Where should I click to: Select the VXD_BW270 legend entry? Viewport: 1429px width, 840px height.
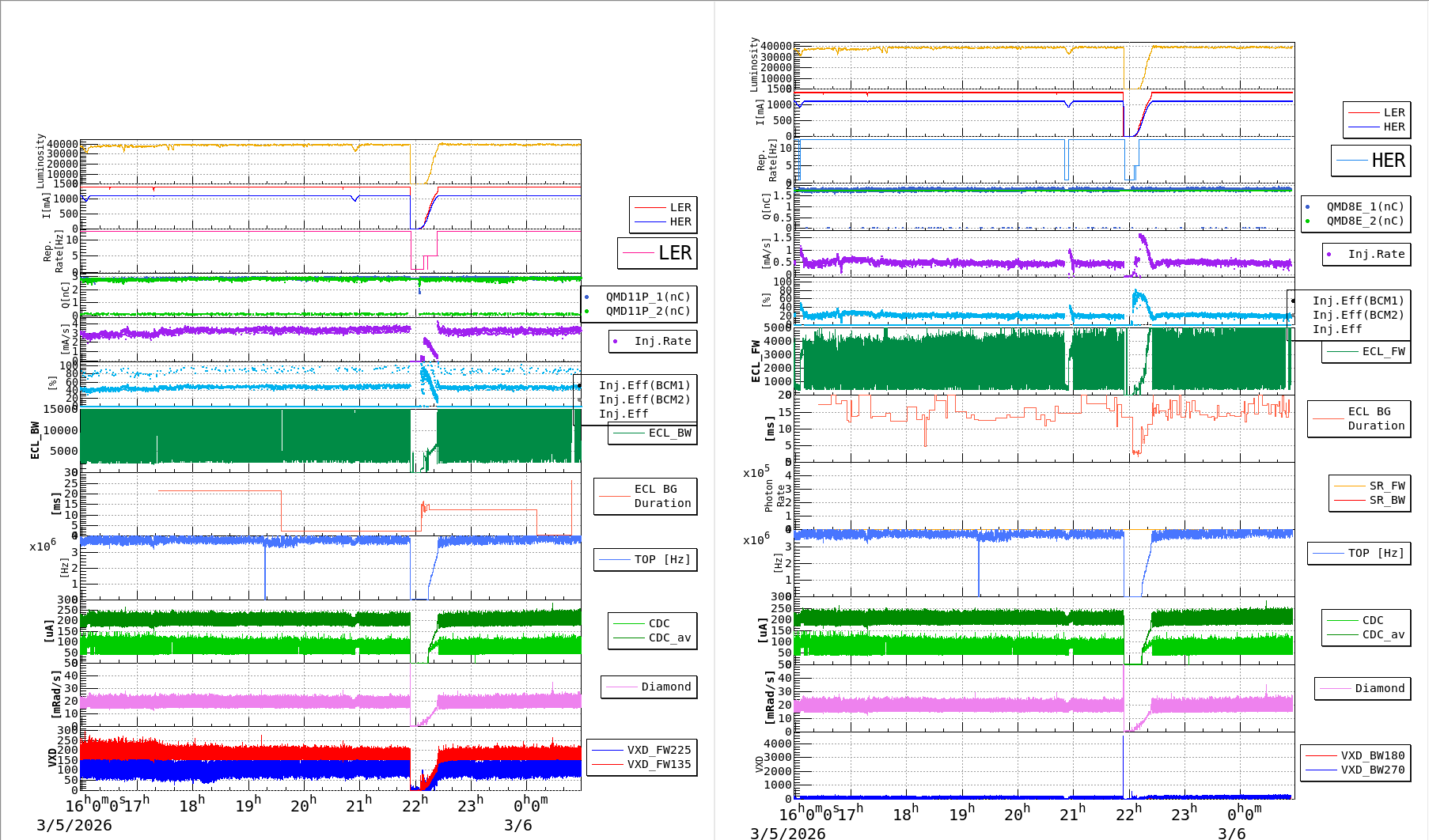tap(1372, 770)
